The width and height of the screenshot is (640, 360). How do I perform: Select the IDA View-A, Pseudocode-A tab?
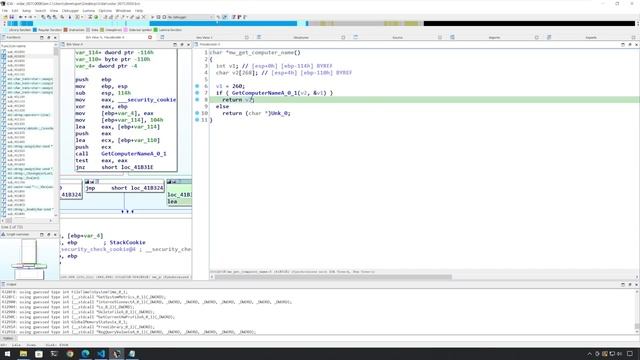coord(105,37)
